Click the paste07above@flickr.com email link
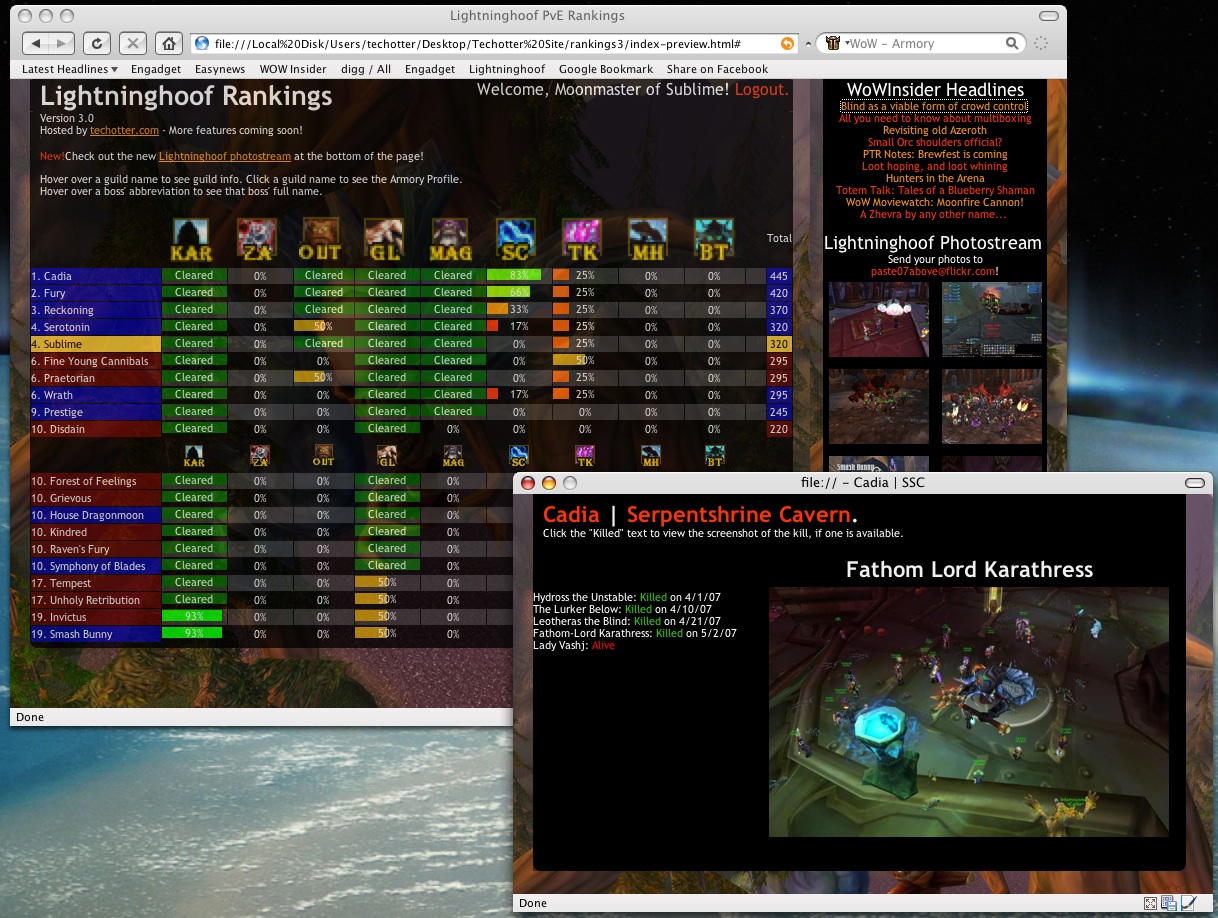 click(x=933, y=271)
